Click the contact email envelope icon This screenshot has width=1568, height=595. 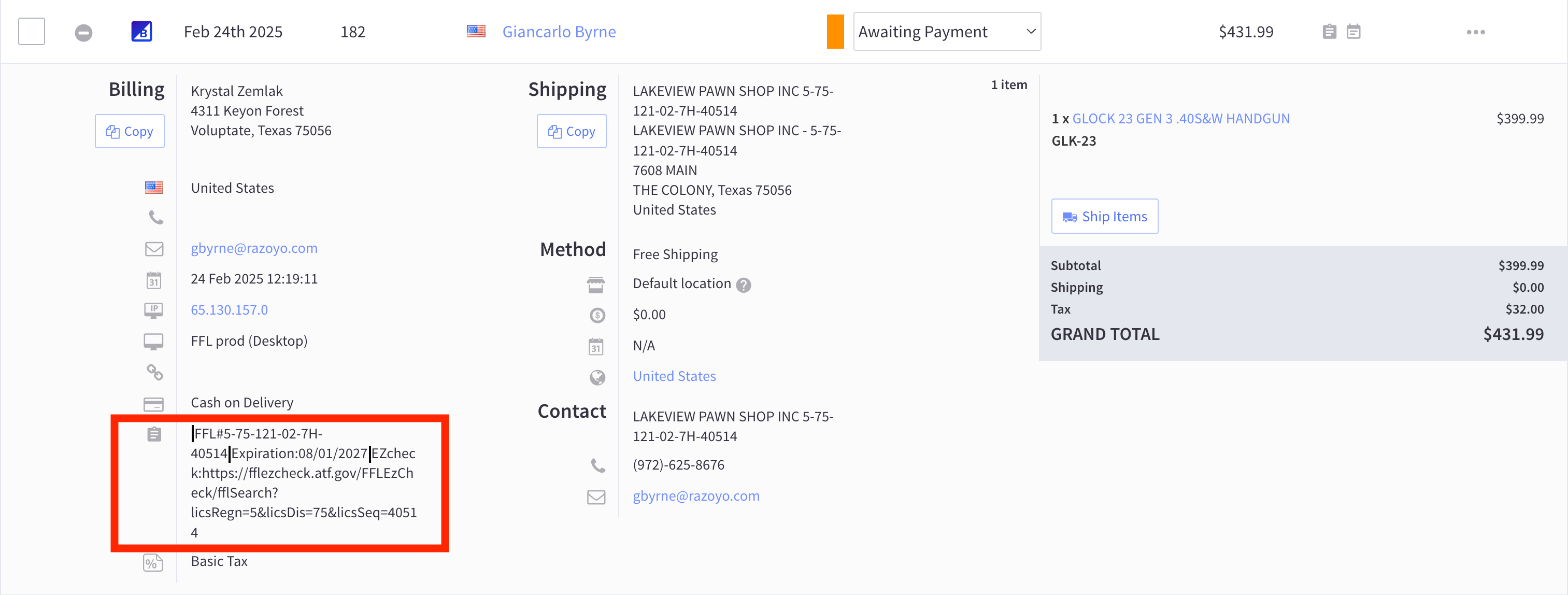[x=596, y=497]
